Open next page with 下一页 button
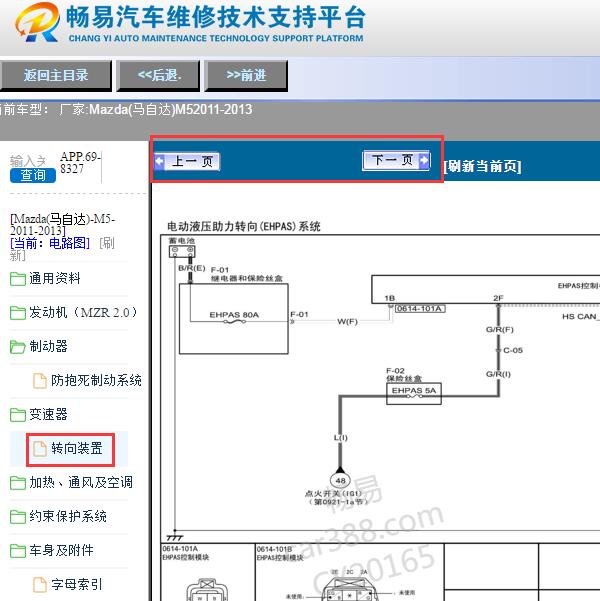 pos(396,160)
